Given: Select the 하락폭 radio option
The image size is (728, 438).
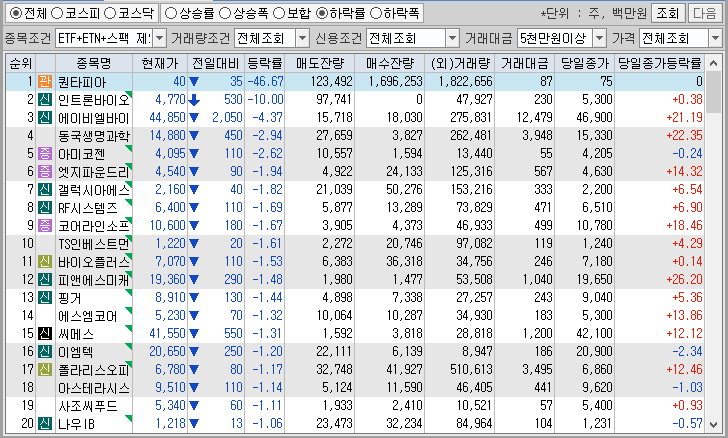Looking at the screenshot, I should coord(375,13).
